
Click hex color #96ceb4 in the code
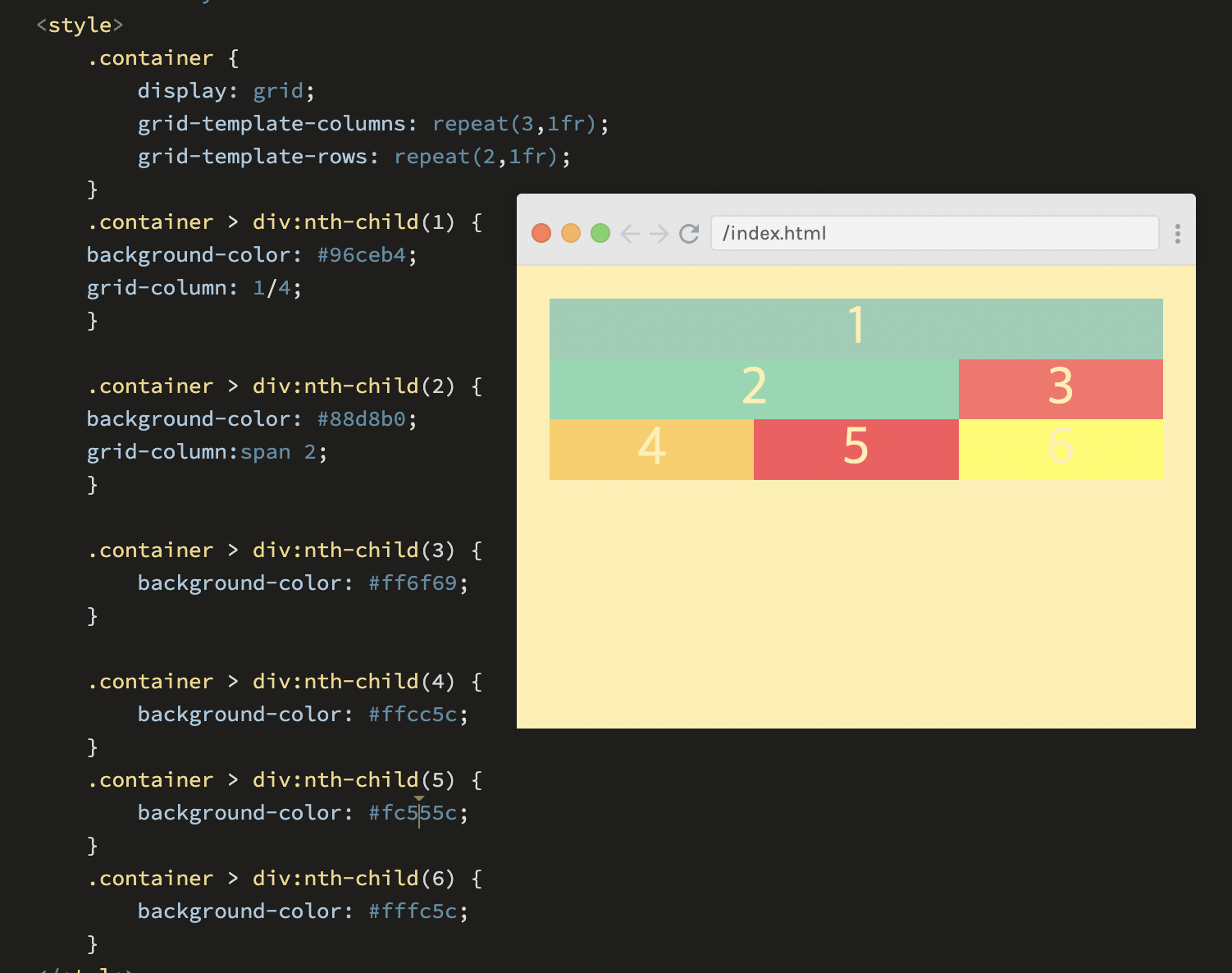(361, 254)
